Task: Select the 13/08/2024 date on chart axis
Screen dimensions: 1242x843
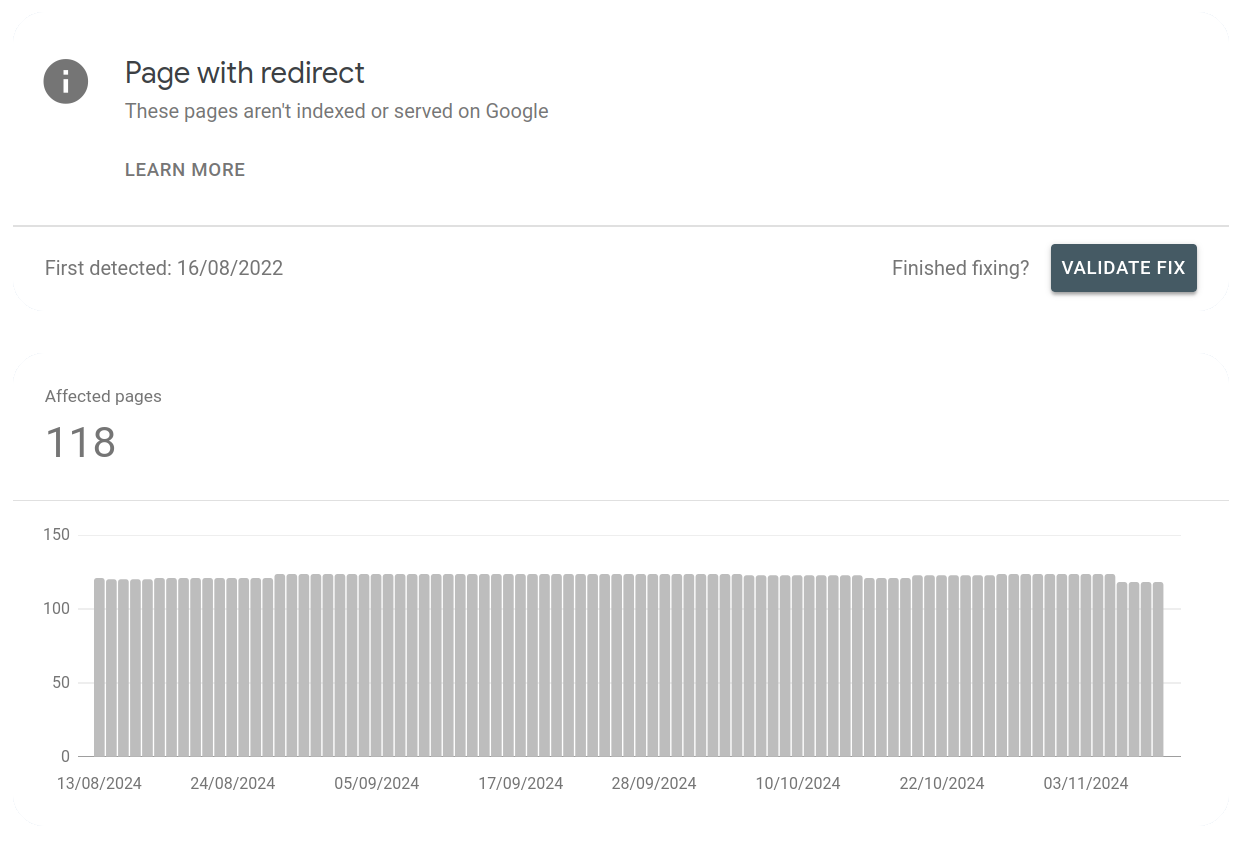Action: tap(99, 783)
